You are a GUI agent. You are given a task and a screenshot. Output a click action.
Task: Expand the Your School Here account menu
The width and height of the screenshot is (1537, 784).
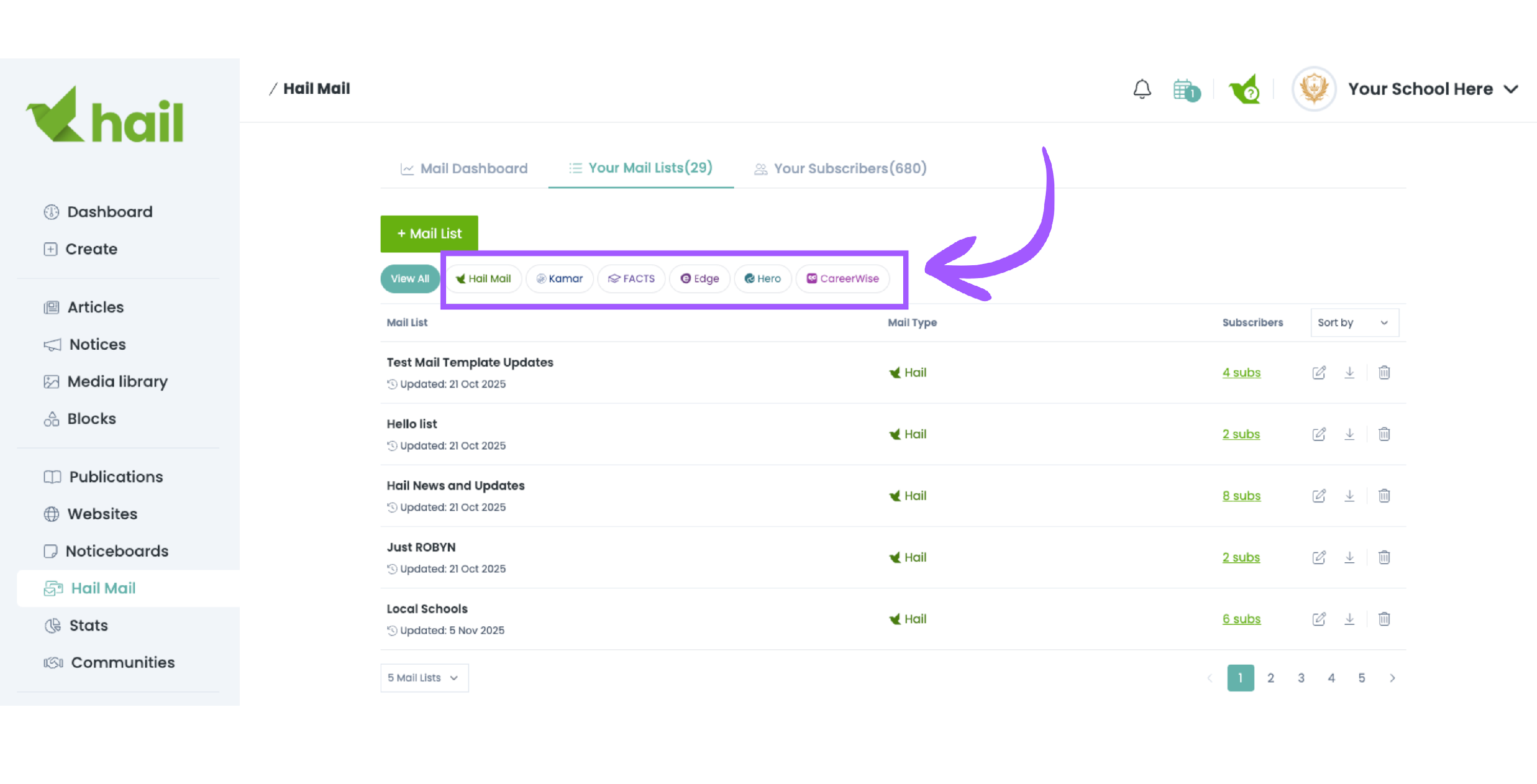click(x=1431, y=90)
